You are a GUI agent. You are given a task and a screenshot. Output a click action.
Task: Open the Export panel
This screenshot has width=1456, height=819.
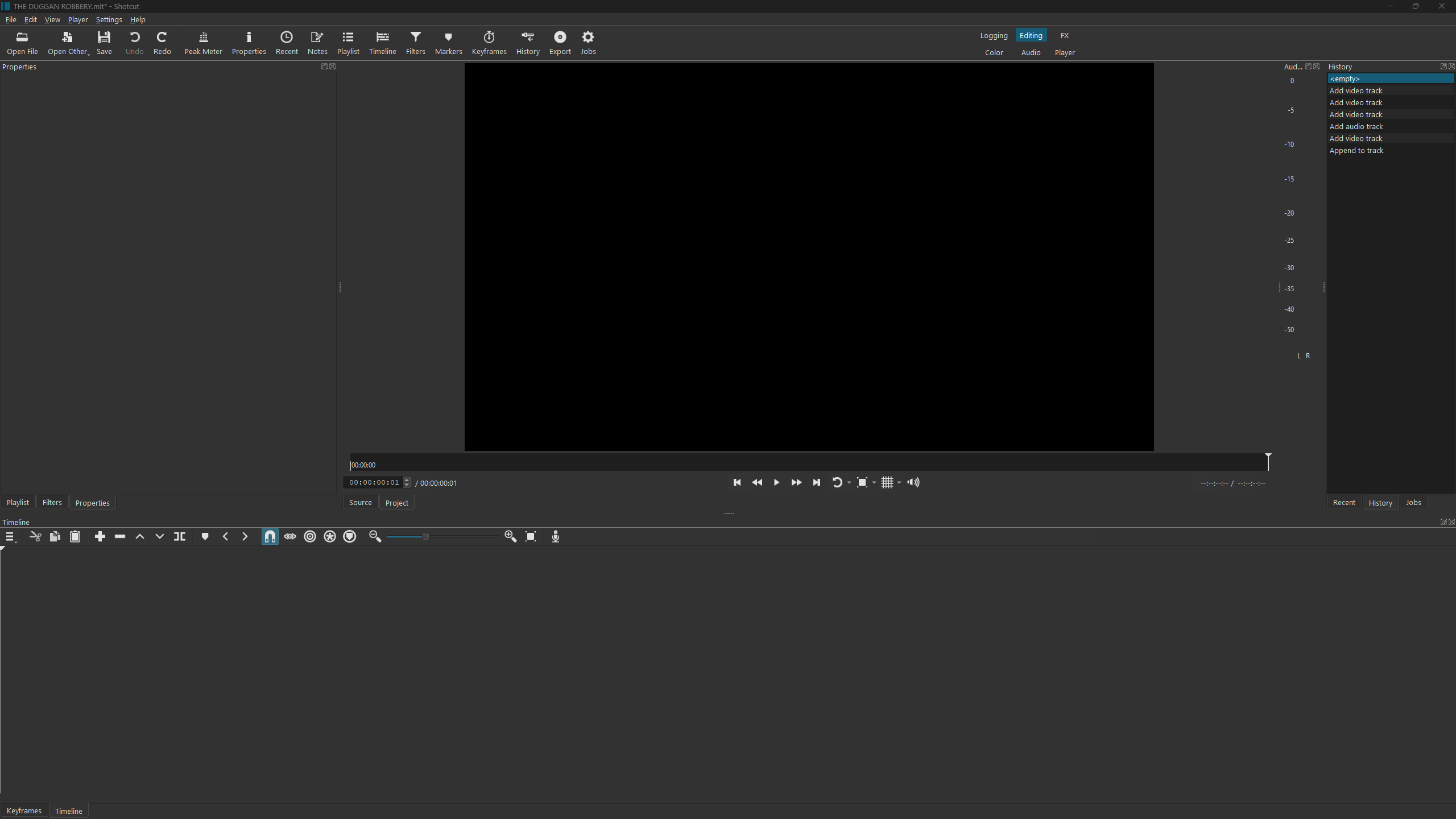[560, 43]
